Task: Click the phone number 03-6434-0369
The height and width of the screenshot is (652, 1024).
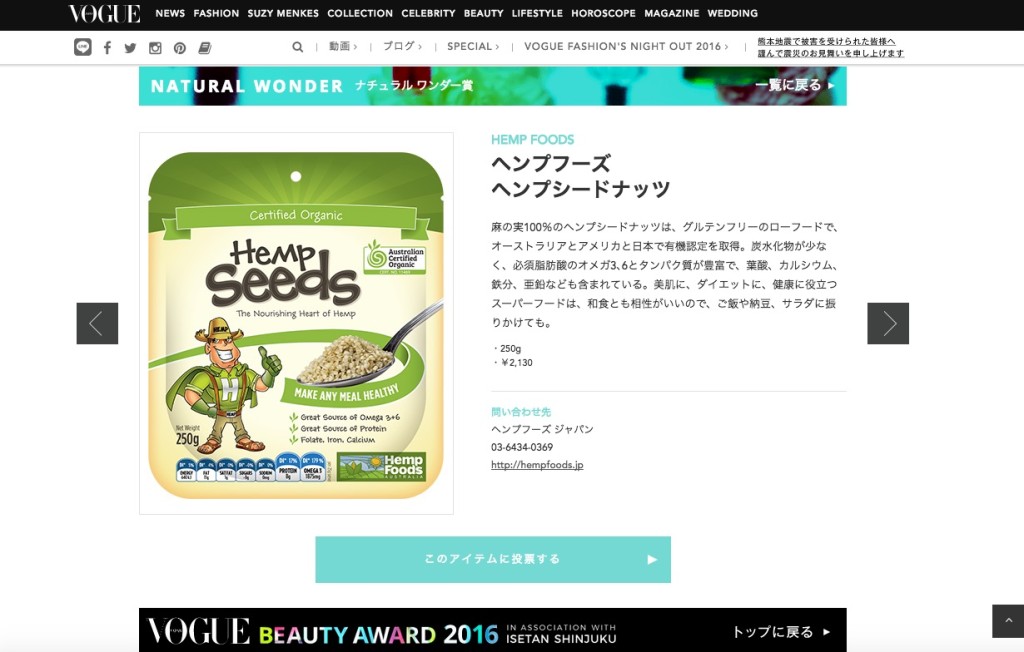Action: pos(522,447)
